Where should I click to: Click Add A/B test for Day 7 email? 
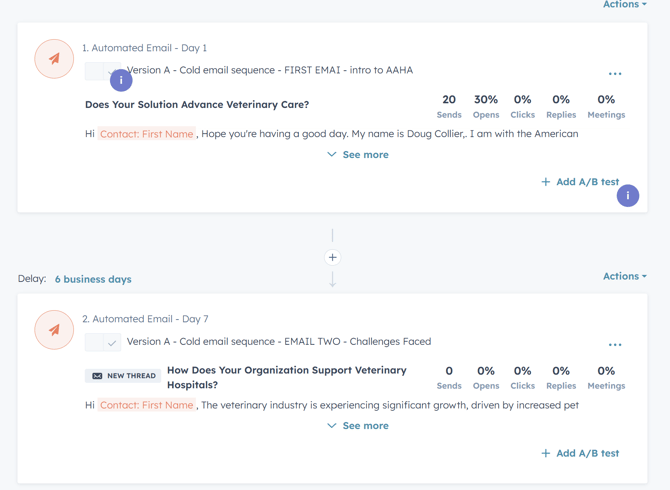(580, 453)
